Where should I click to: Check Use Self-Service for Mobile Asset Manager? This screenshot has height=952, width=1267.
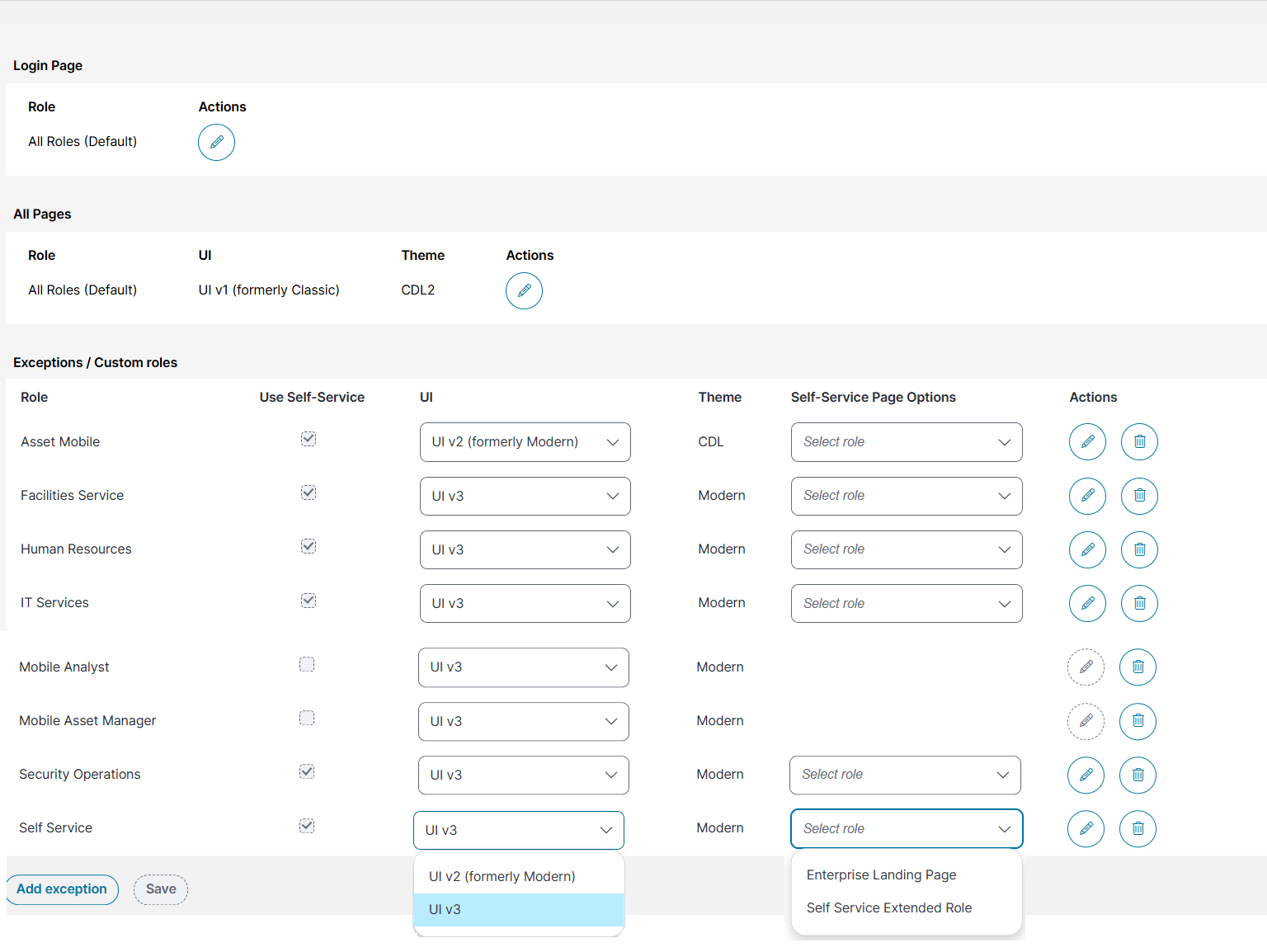[x=307, y=718]
